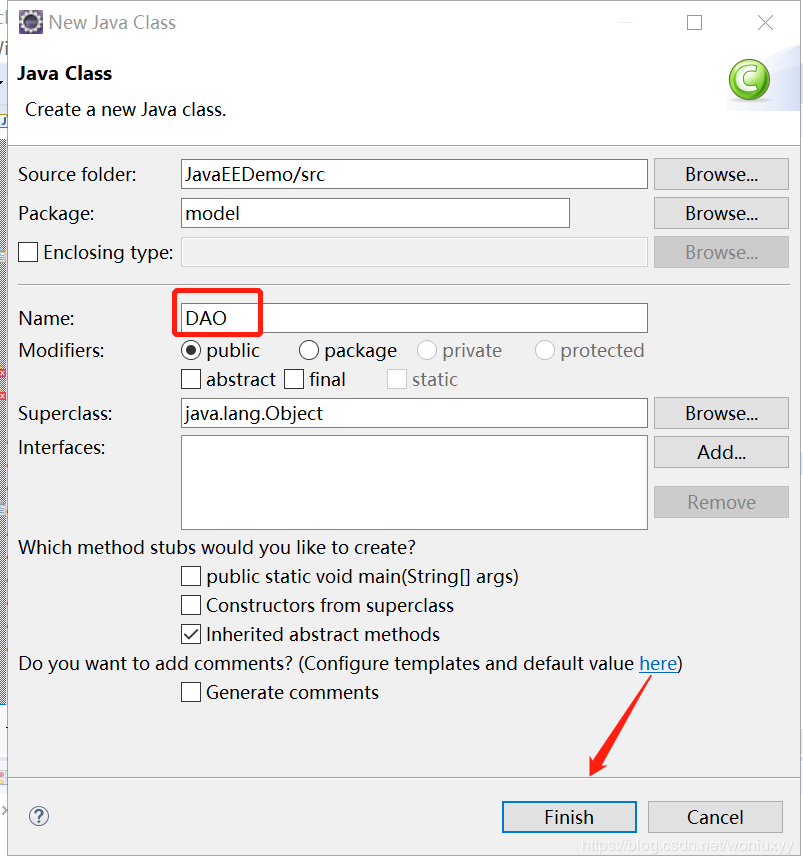803x864 pixels.
Task: Select the package modifier radio button
Action: 309,350
